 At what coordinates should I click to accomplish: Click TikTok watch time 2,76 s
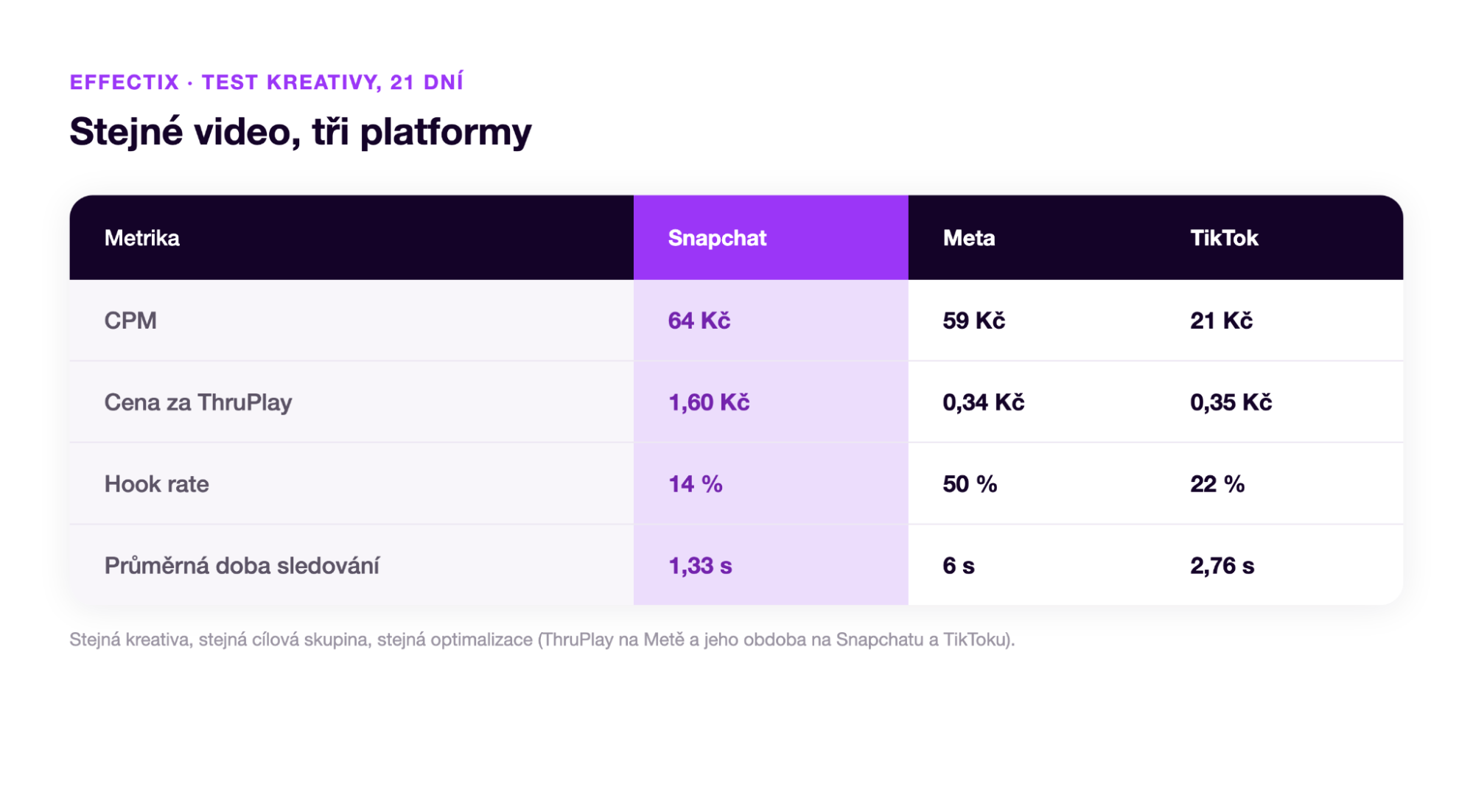(1222, 566)
